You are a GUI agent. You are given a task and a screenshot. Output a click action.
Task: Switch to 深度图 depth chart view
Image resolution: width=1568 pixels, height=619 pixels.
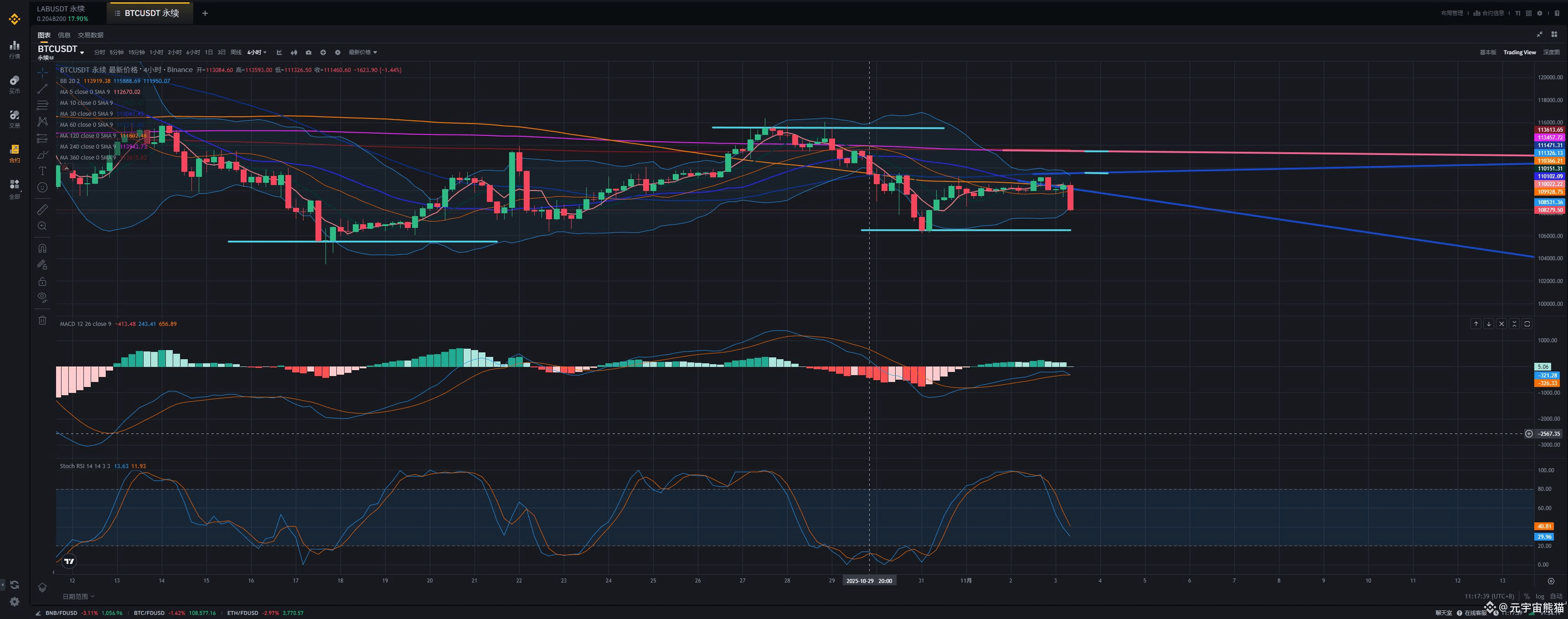pyautogui.click(x=1552, y=52)
